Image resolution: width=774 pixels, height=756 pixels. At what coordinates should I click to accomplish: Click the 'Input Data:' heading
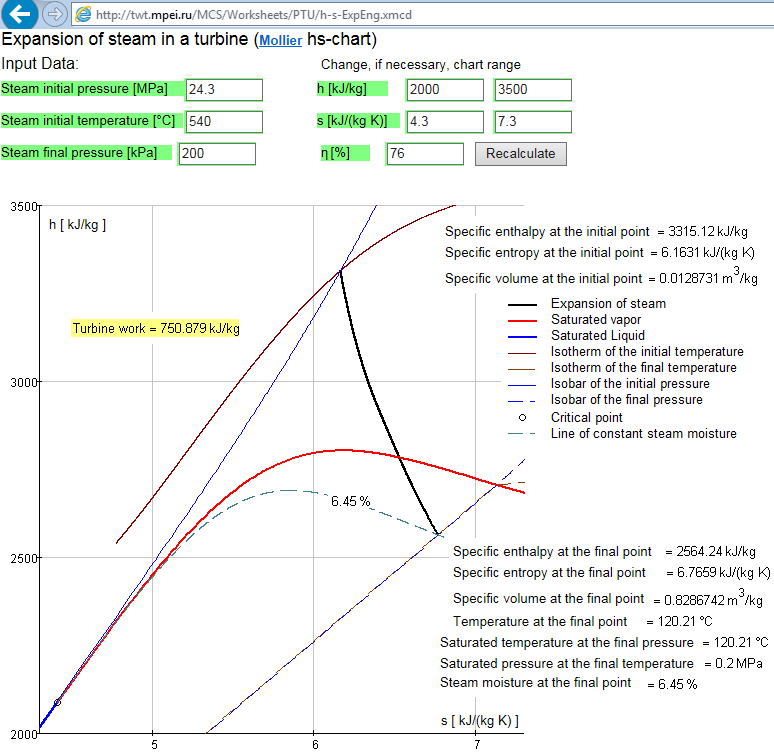pos(39,64)
